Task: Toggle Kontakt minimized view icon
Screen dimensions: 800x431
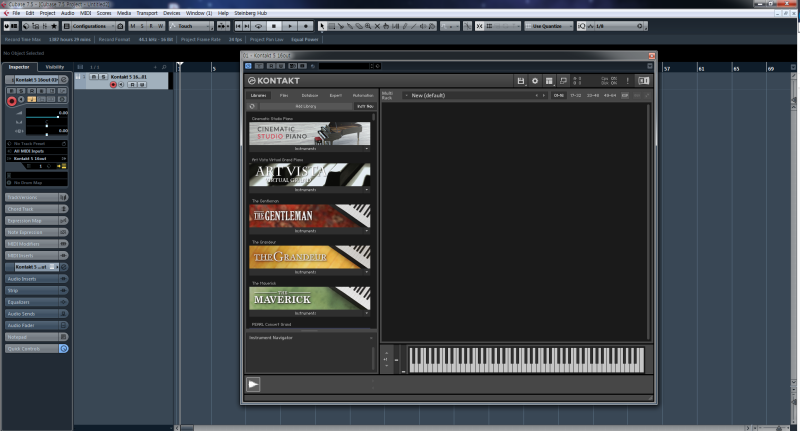Action: [x=563, y=81]
